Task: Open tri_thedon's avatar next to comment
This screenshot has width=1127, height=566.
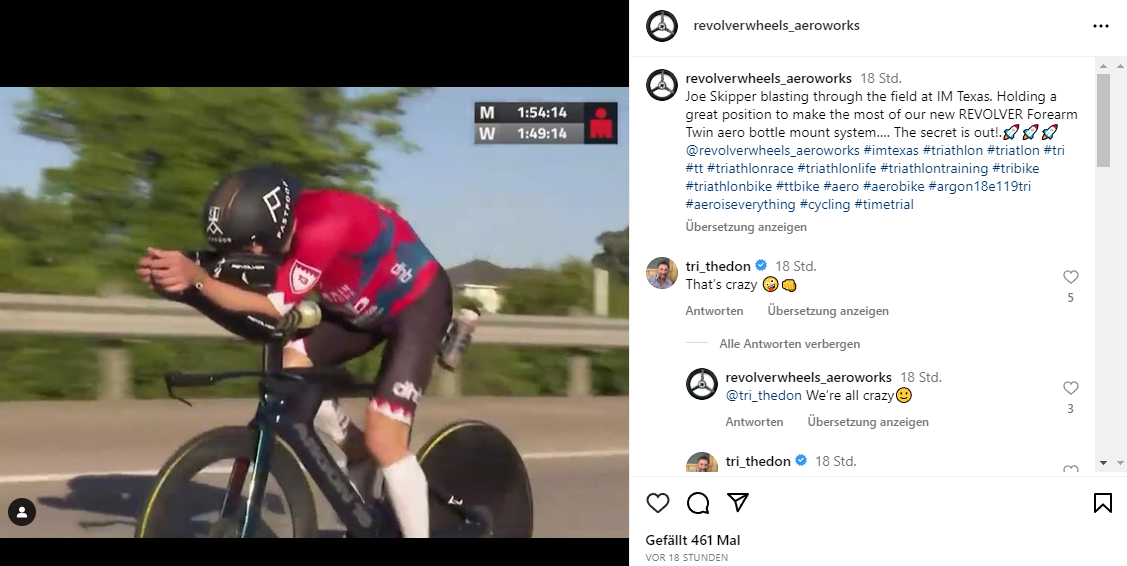Action: [662, 273]
